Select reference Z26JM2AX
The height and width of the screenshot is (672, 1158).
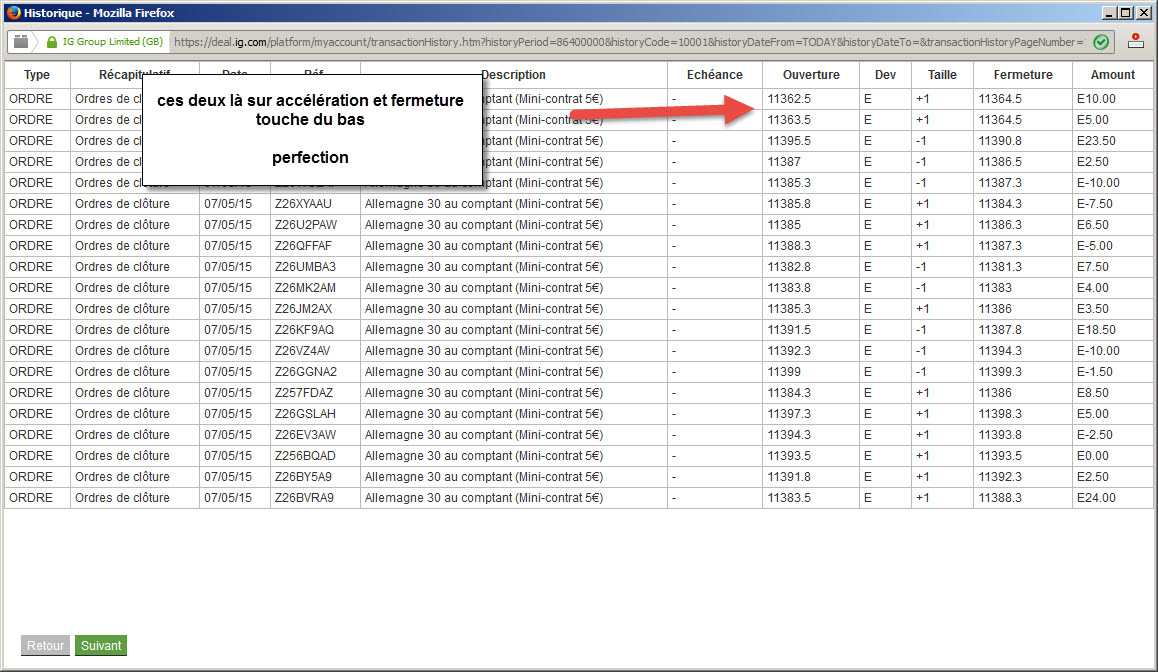coord(304,309)
